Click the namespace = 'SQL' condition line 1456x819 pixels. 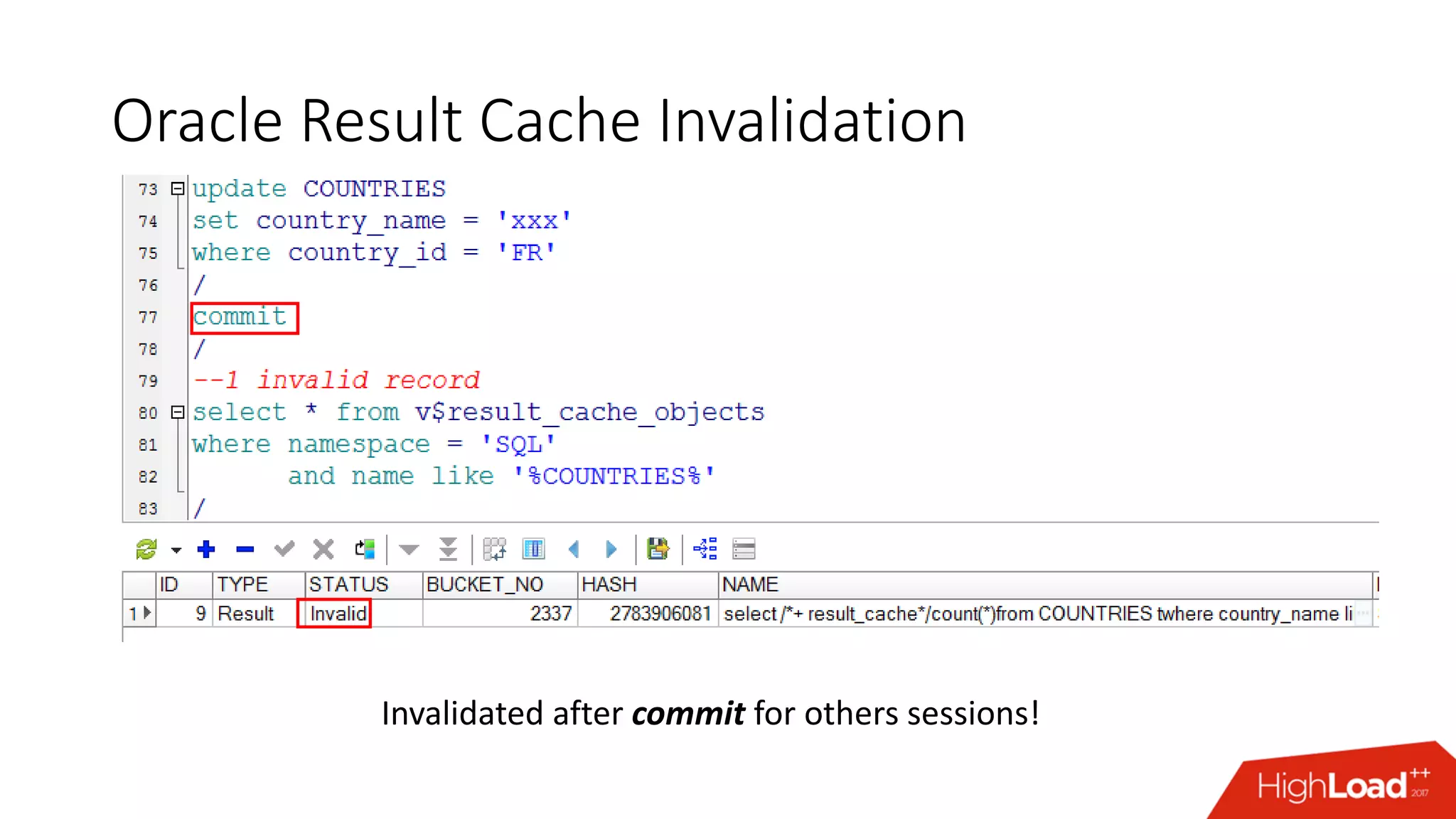tap(374, 444)
